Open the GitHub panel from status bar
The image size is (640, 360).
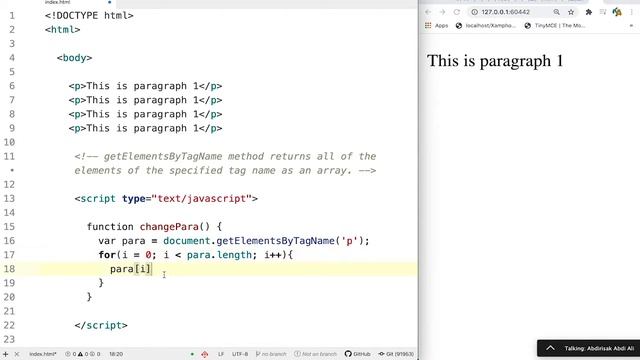[x=358, y=354]
